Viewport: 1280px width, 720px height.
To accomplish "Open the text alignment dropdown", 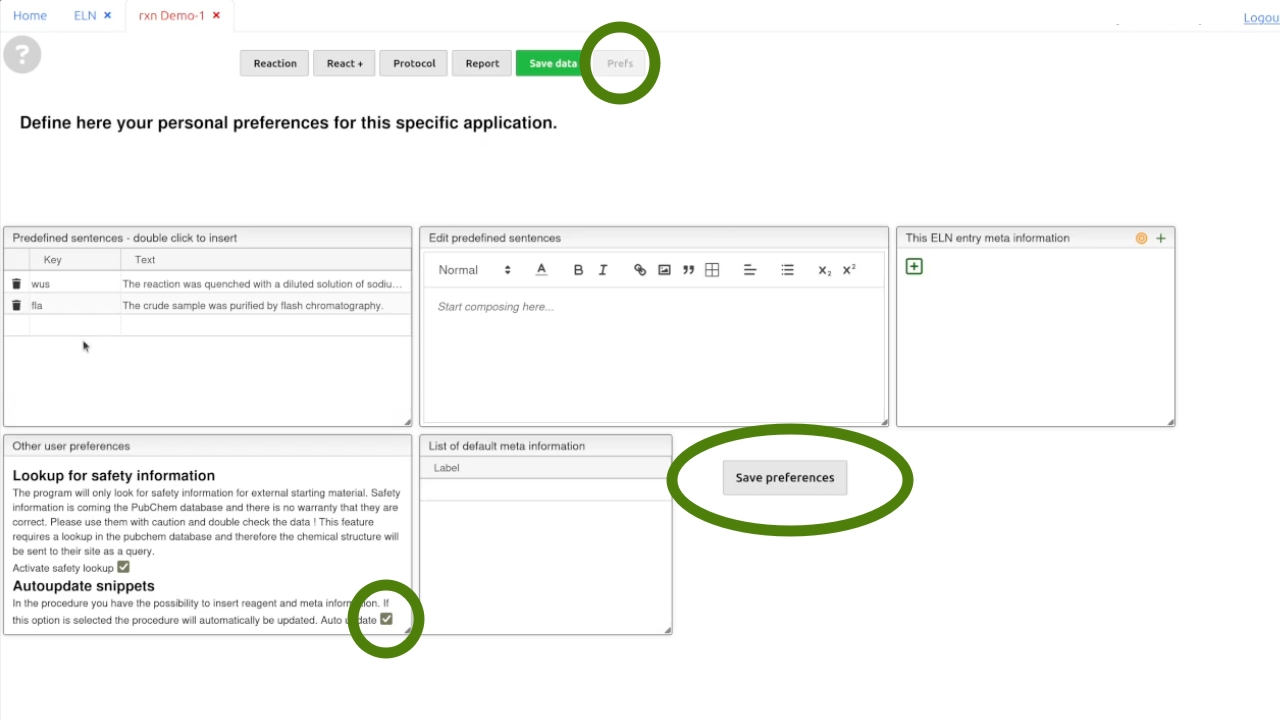I will [749, 270].
